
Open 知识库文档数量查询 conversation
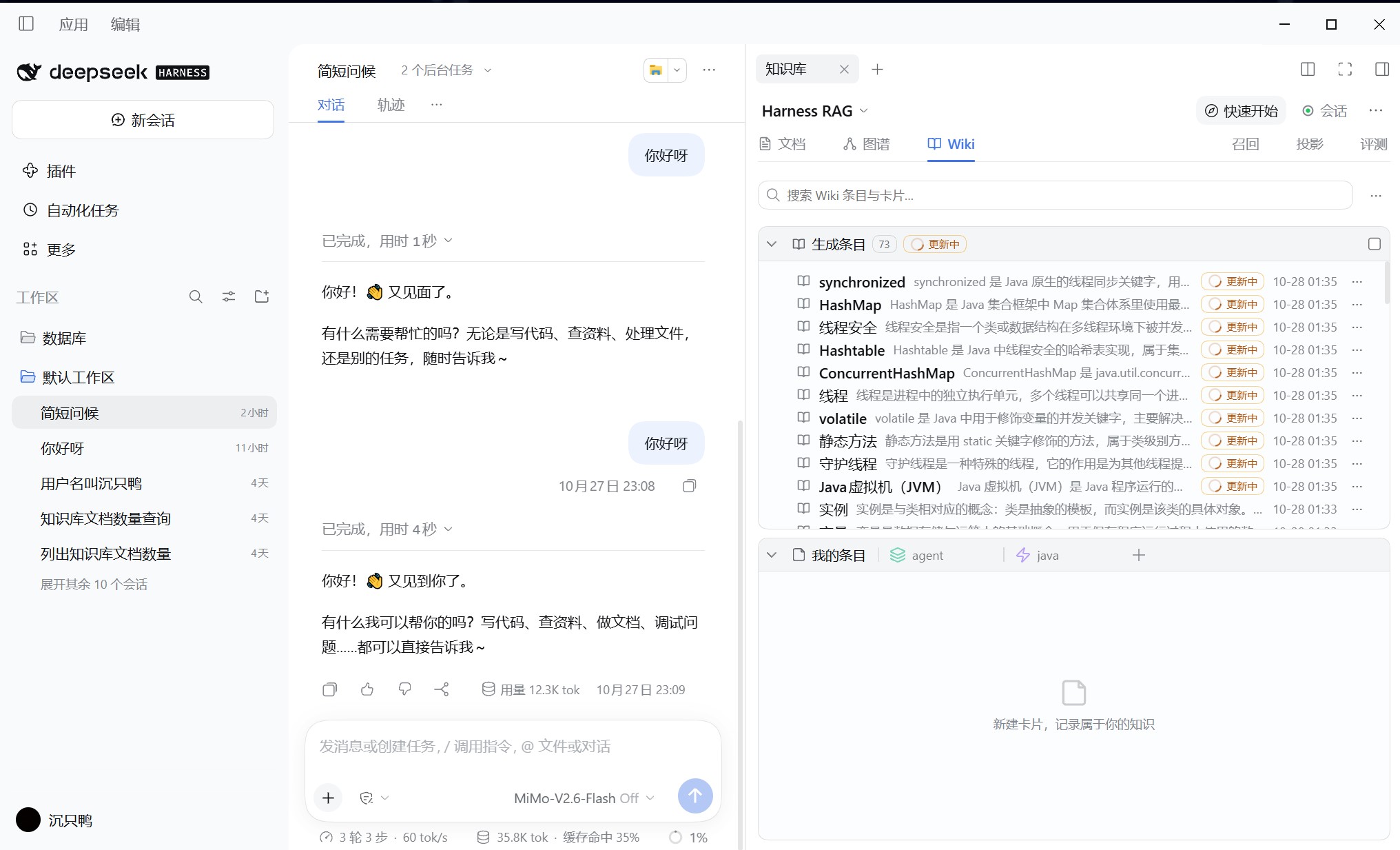[x=144, y=518]
